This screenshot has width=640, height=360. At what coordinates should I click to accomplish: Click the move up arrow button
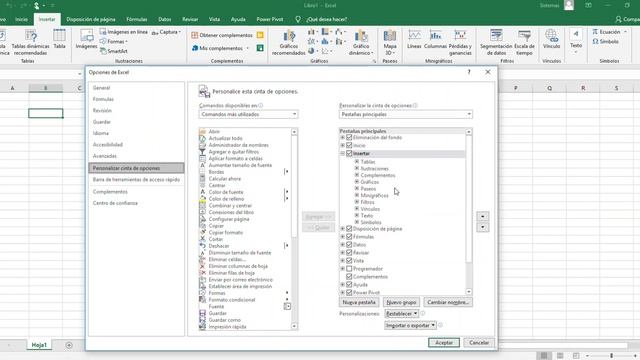point(482,216)
